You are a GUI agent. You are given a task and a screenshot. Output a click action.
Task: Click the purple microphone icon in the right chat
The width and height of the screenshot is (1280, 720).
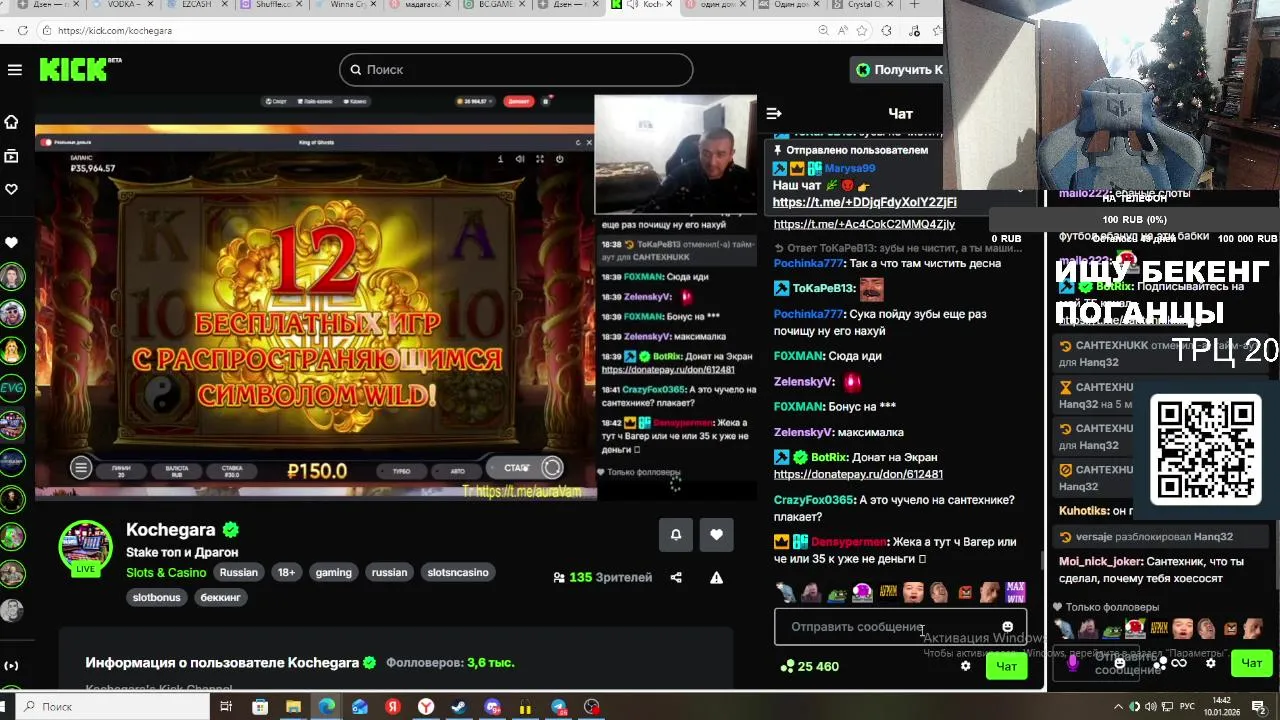click(1073, 662)
